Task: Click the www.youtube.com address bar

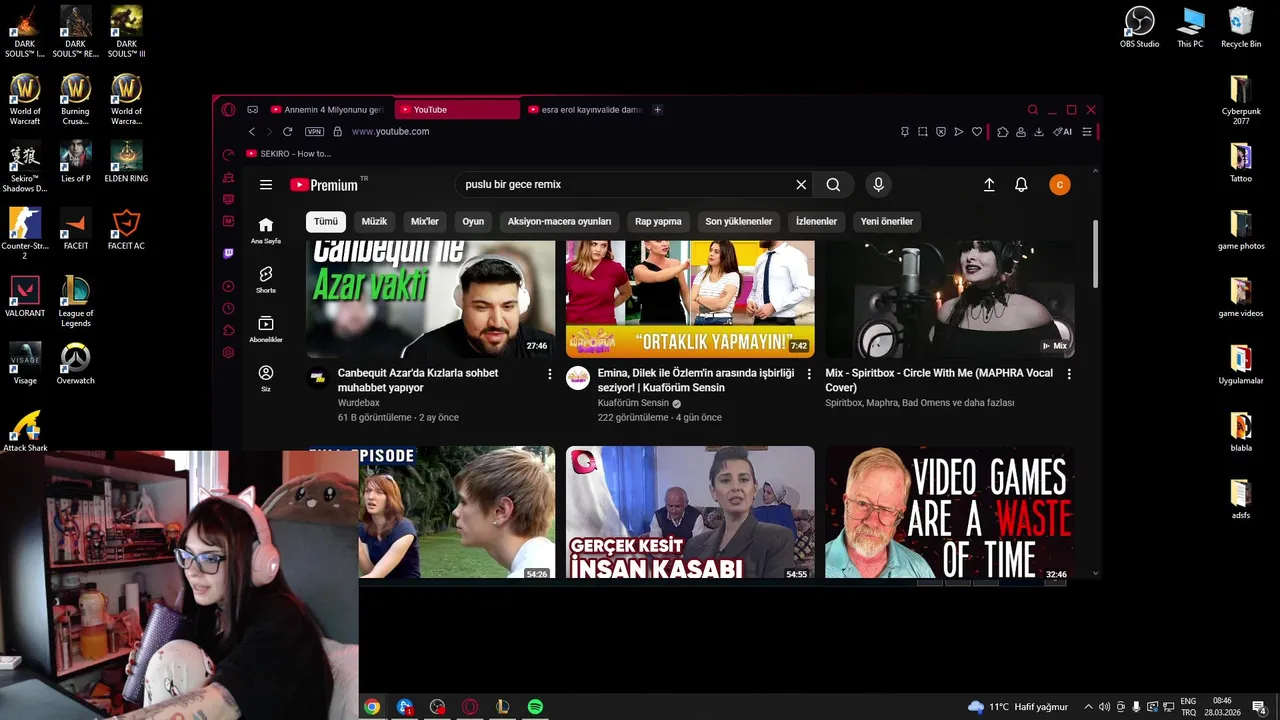Action: pos(390,132)
